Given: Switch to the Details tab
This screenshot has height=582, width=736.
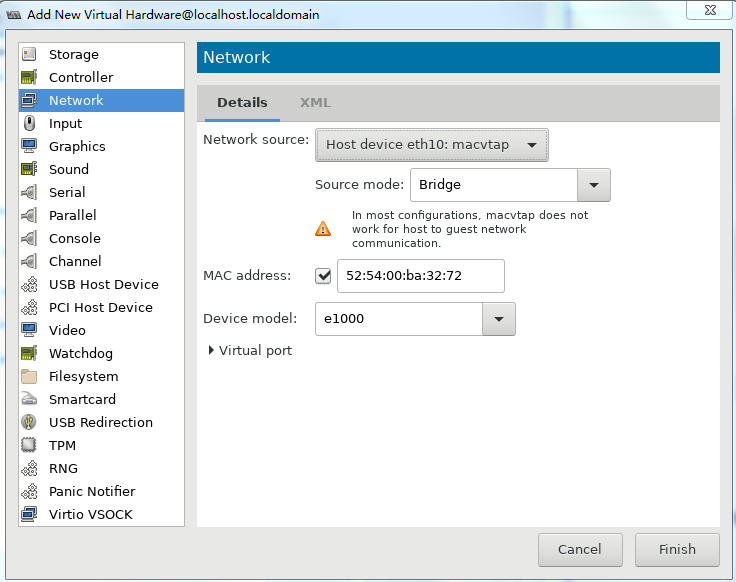Looking at the screenshot, I should tap(242, 102).
